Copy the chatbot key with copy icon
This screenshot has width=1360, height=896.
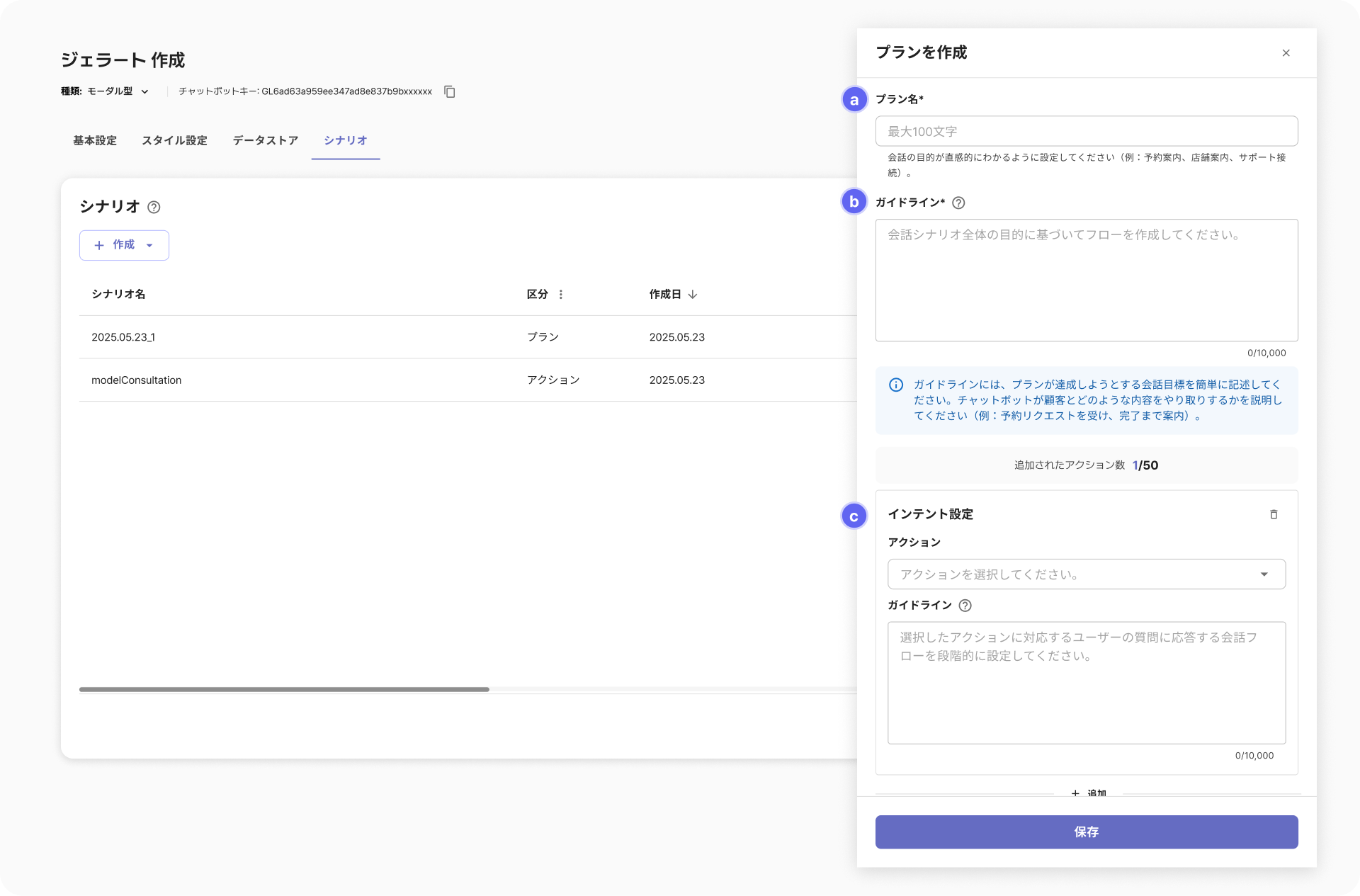449,91
